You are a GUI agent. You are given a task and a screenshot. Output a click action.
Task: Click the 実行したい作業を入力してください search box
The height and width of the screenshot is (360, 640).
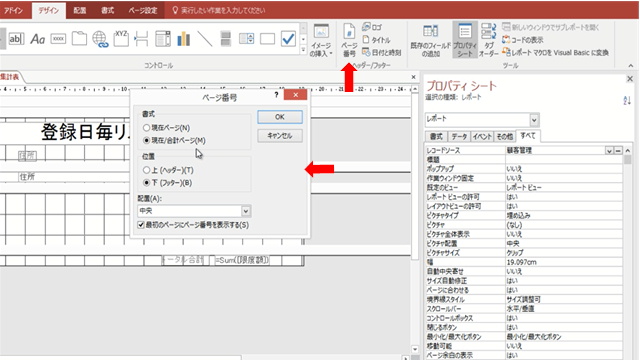(x=223, y=10)
